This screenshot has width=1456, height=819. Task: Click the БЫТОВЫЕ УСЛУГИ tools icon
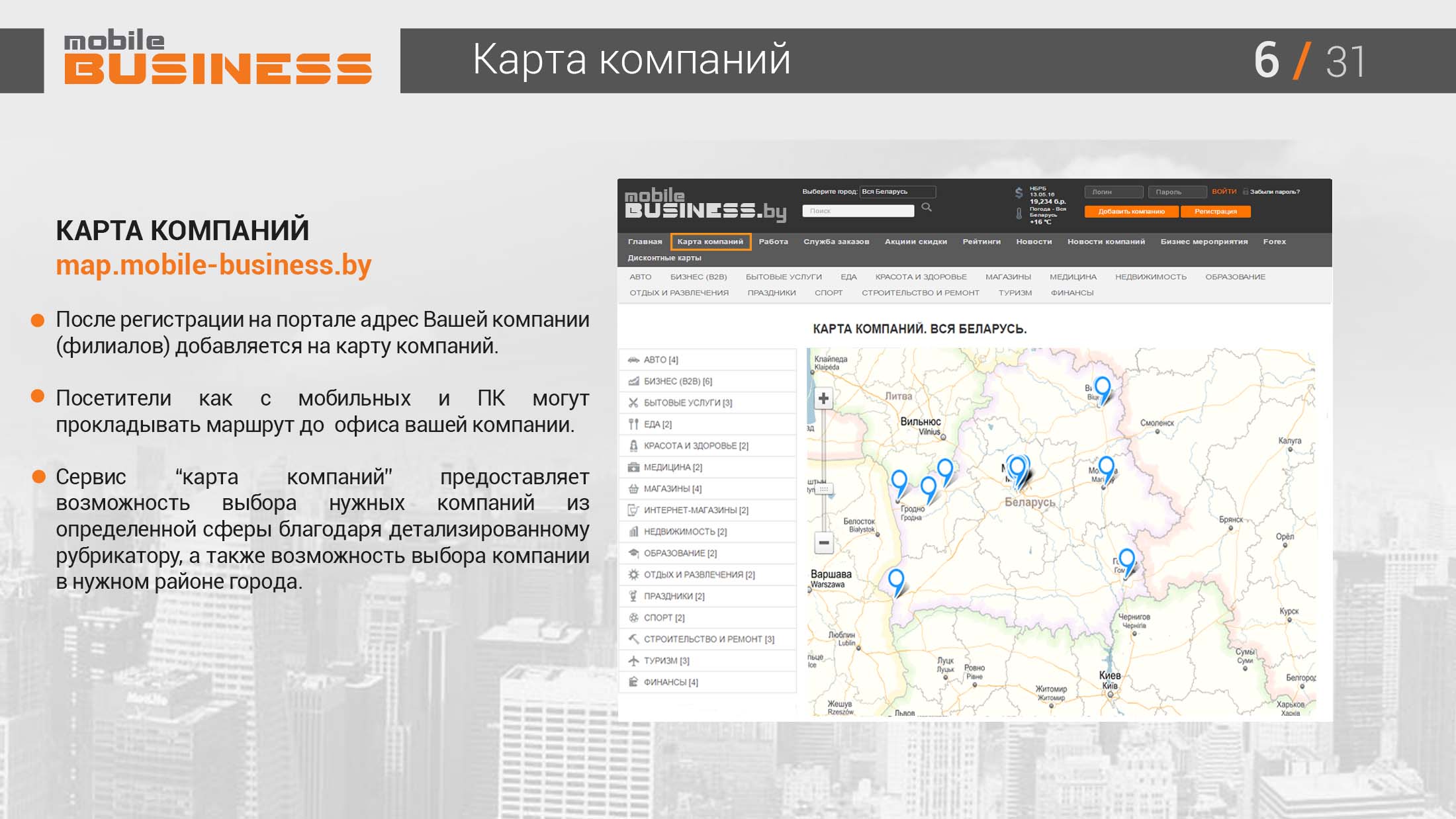coord(633,403)
